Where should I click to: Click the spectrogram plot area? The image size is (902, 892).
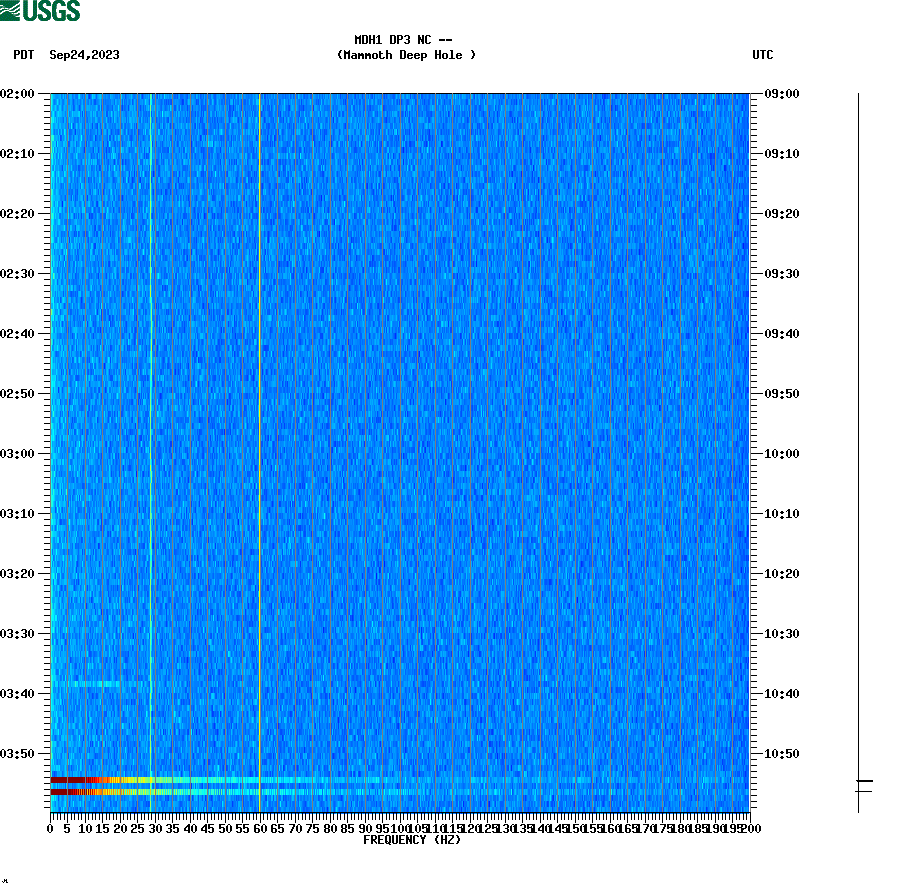400,450
